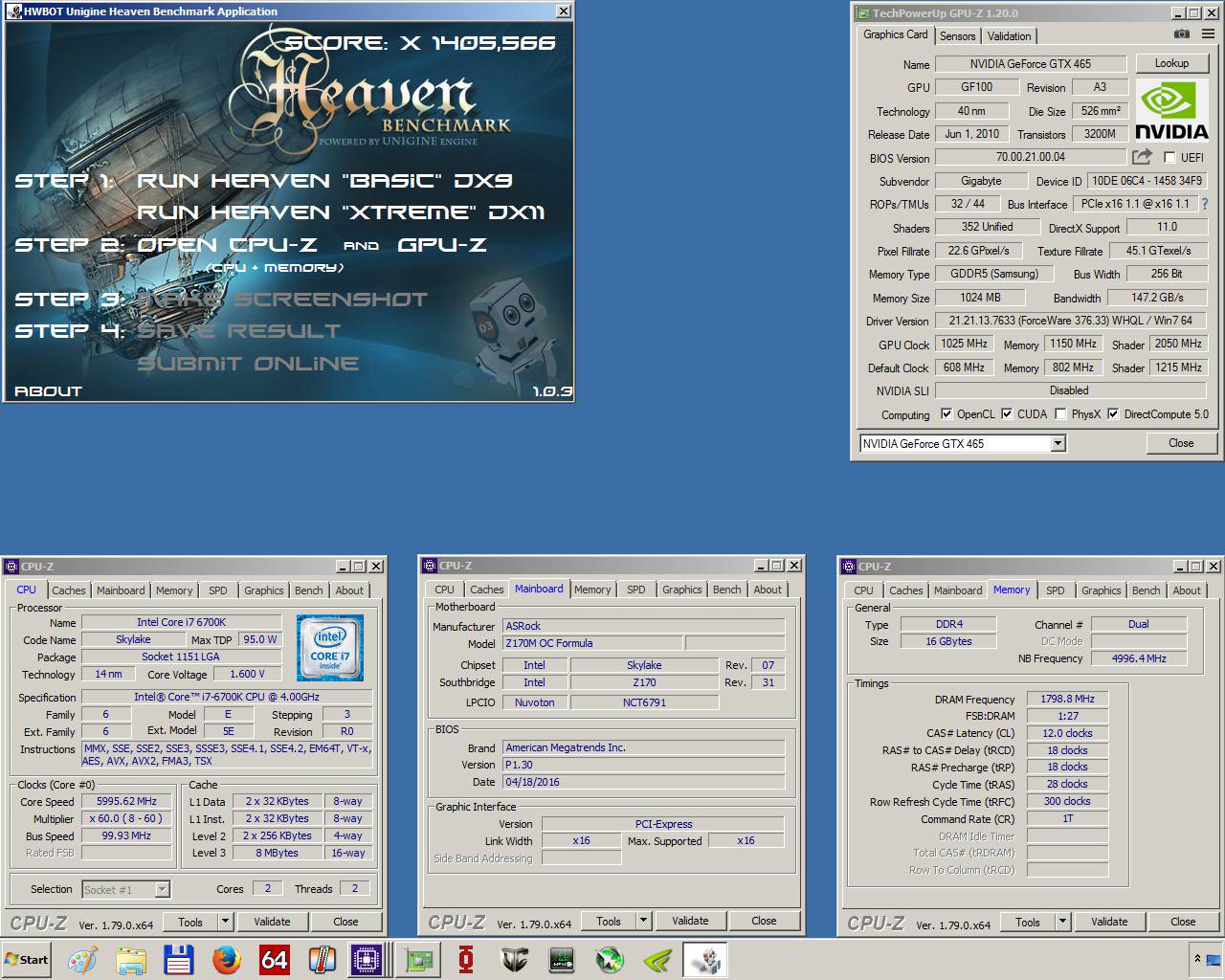Click the Lookup button in GPU-Z
1225x980 pixels.
click(x=1171, y=63)
